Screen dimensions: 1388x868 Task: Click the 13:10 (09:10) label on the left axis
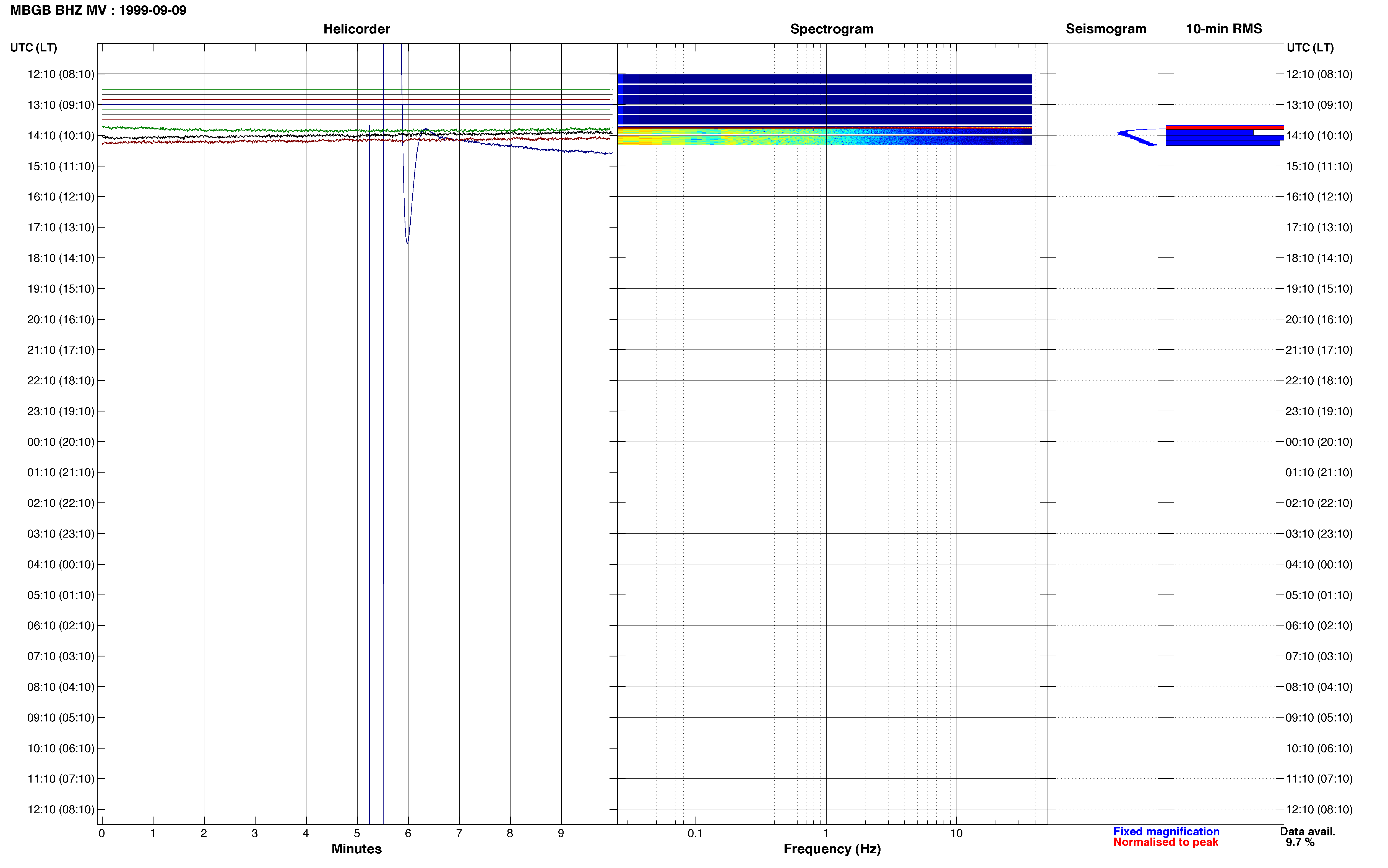(x=61, y=105)
